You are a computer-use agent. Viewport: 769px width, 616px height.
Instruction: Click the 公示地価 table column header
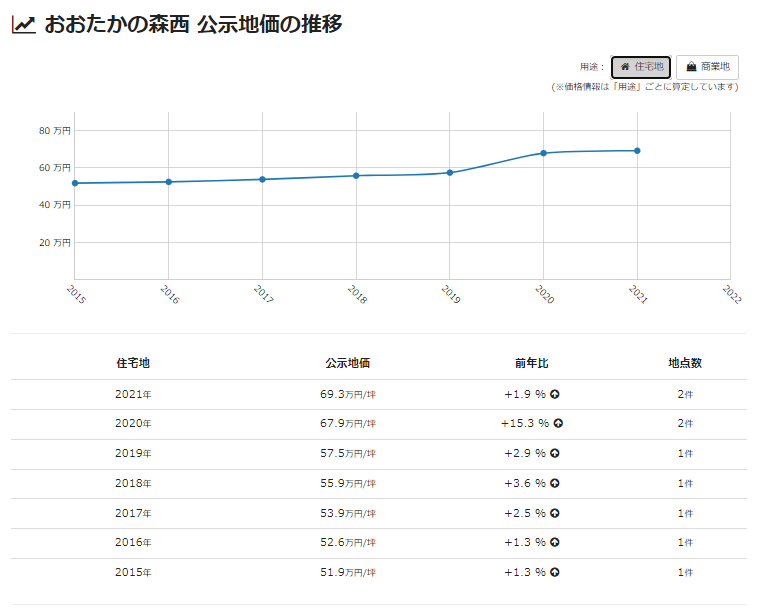[x=348, y=363]
